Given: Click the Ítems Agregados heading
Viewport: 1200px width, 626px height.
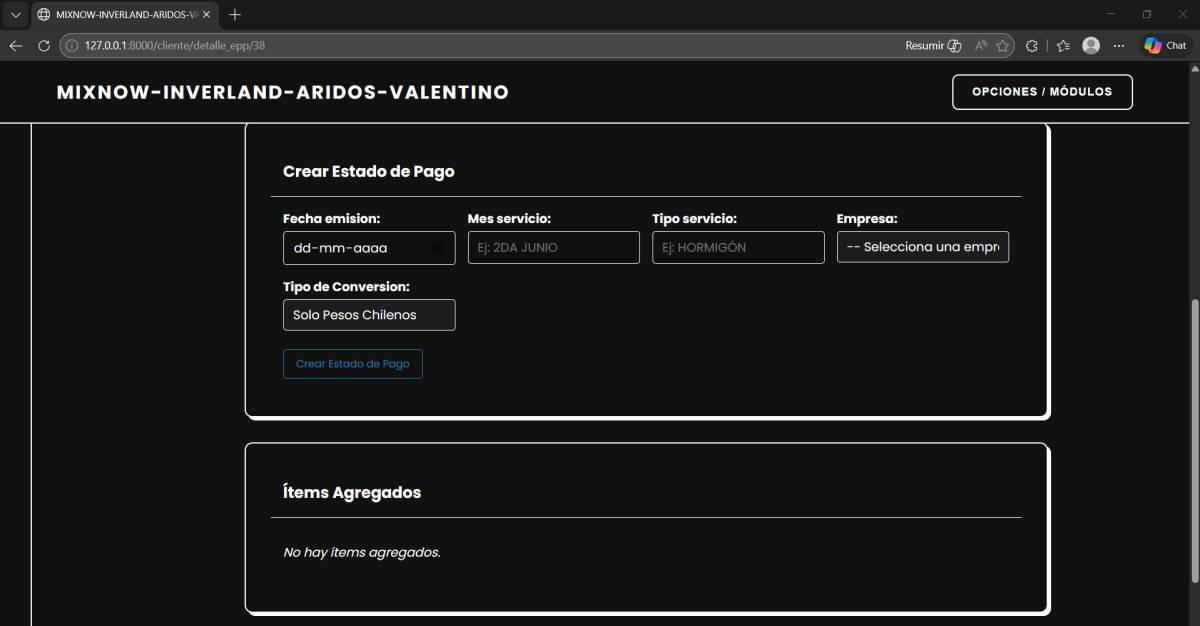Looking at the screenshot, I should 352,492.
